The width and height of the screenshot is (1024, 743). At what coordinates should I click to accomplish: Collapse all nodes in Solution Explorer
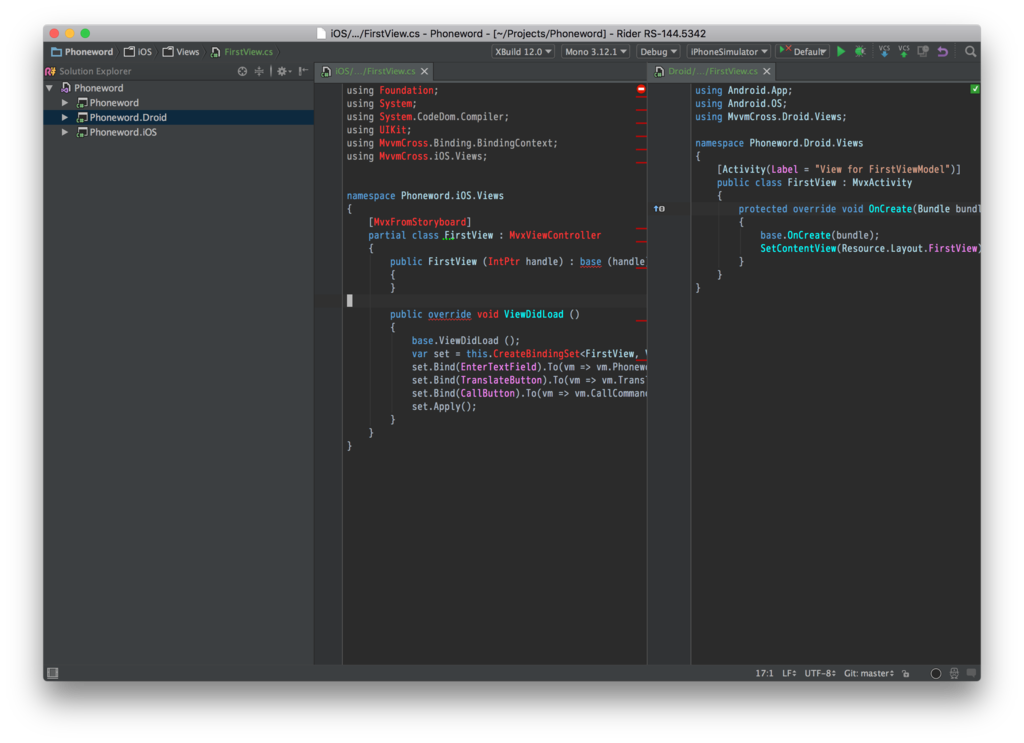point(259,71)
